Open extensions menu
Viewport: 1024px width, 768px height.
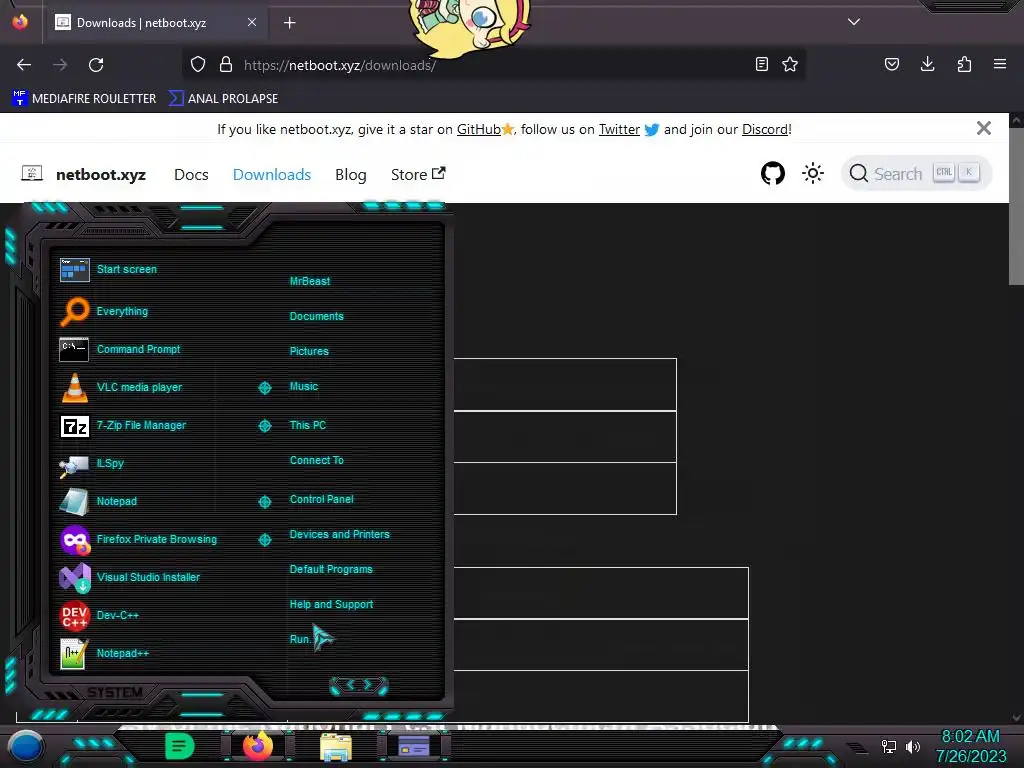(964, 64)
